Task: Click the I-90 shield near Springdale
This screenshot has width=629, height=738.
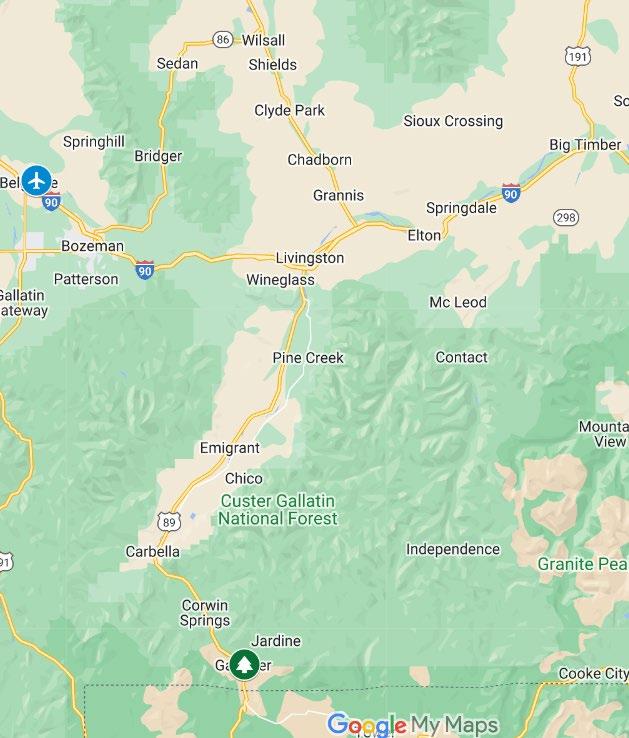Action: click(511, 193)
